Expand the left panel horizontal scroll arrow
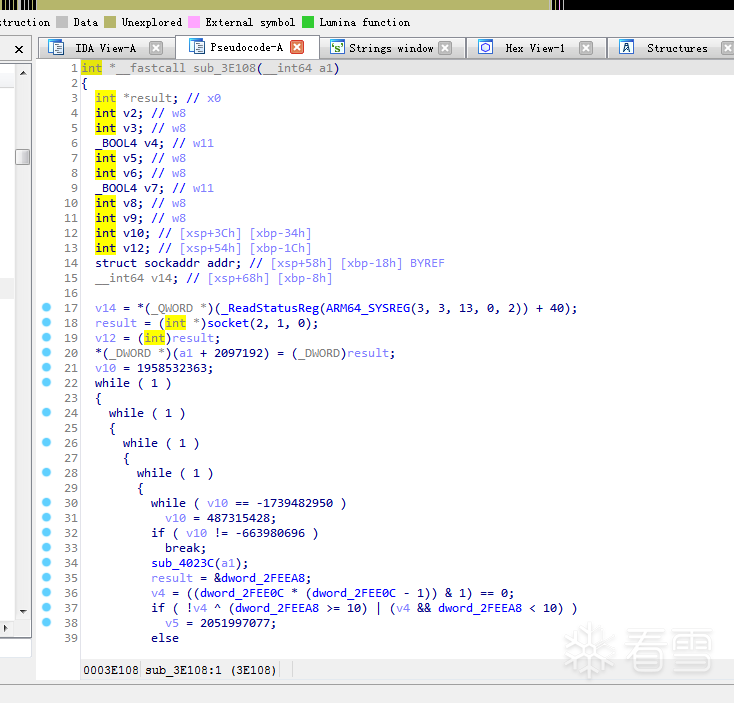The image size is (734, 703). coord(6,628)
